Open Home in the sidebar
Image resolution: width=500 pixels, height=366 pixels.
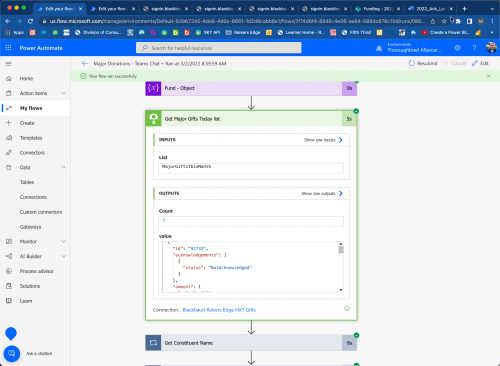26,79
